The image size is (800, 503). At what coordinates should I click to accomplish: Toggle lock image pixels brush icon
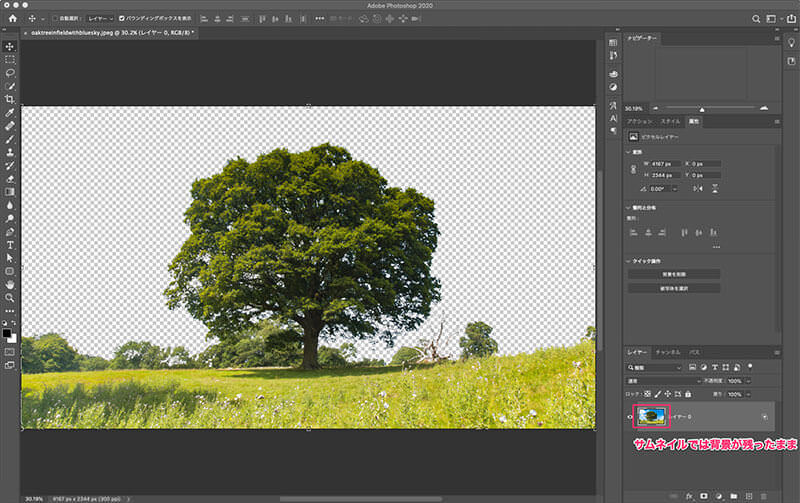click(658, 394)
